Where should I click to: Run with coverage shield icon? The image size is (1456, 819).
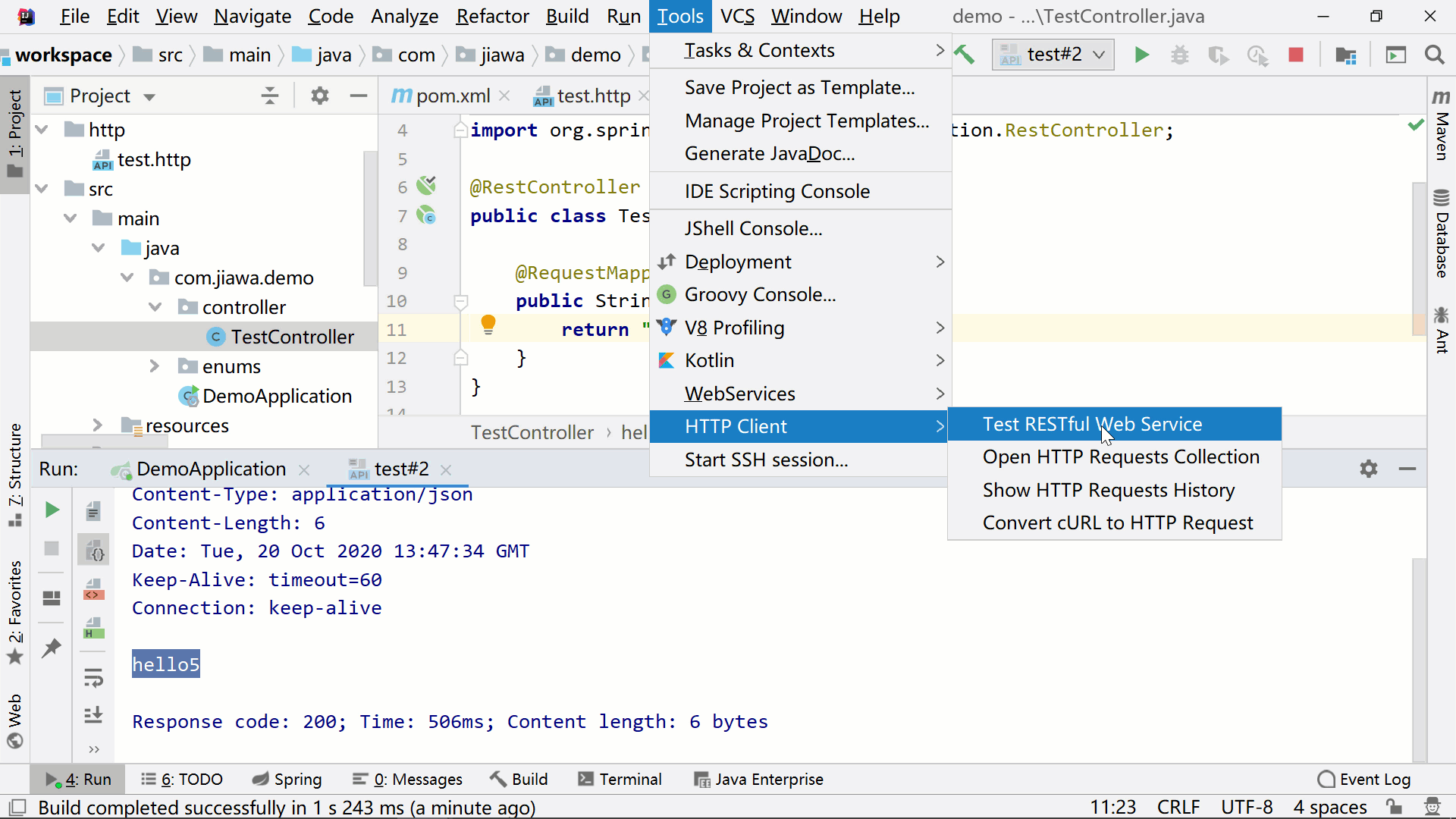[x=1218, y=55]
